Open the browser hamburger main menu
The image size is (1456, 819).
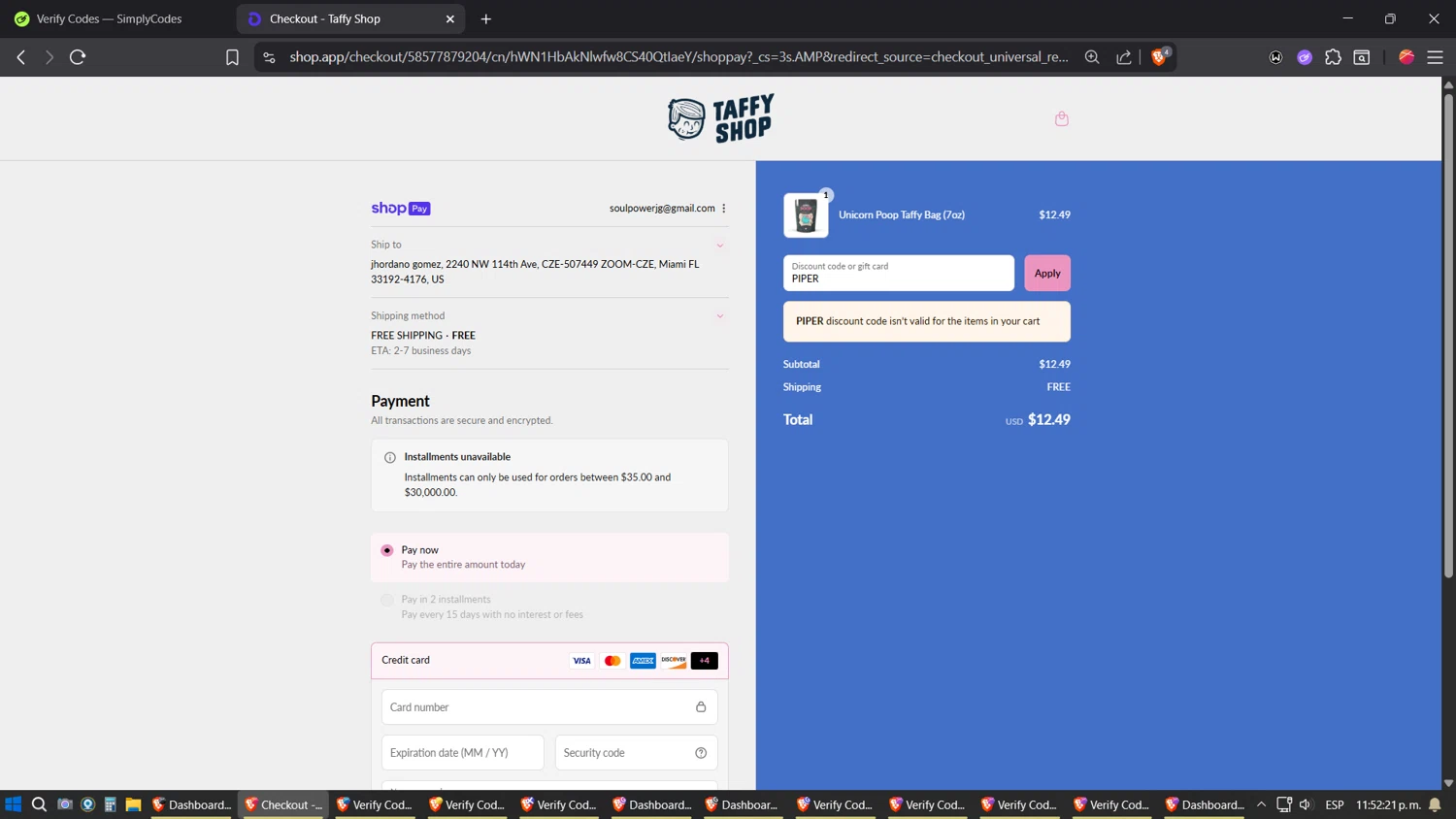coord(1435,57)
